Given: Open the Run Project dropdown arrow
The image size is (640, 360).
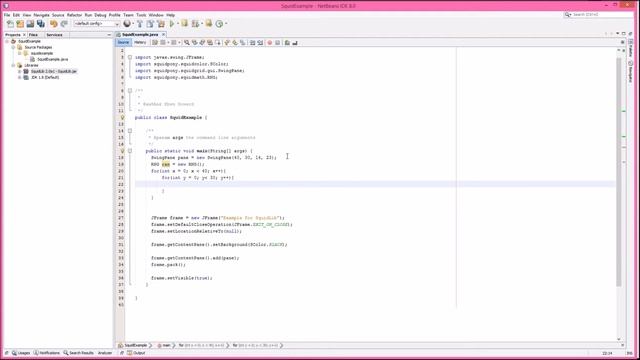Looking at the screenshot, I should (178, 24).
